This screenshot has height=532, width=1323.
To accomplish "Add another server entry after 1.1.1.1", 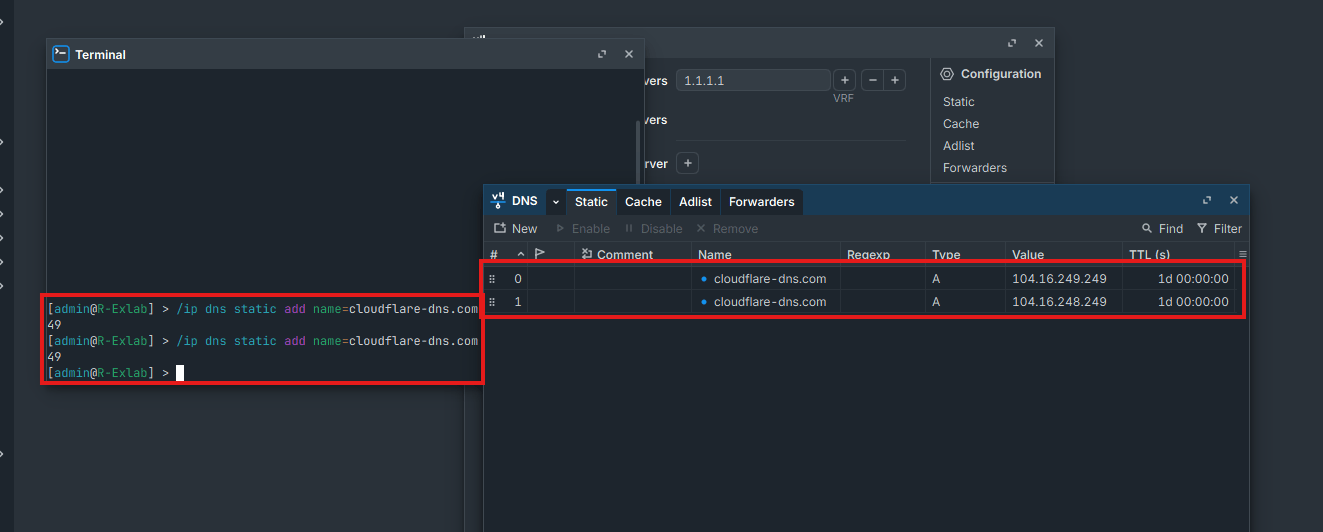I will [895, 80].
